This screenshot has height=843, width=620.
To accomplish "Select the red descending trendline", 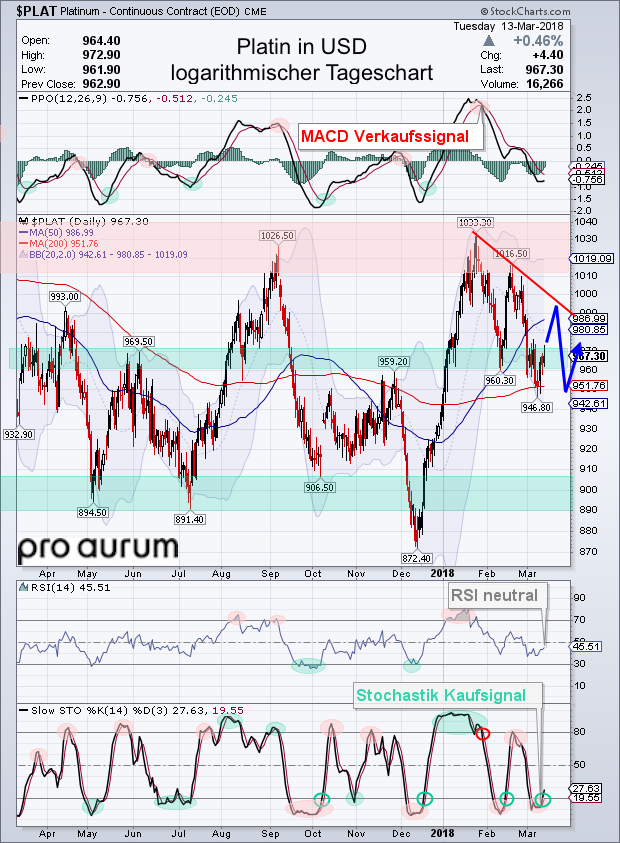I will click(522, 270).
